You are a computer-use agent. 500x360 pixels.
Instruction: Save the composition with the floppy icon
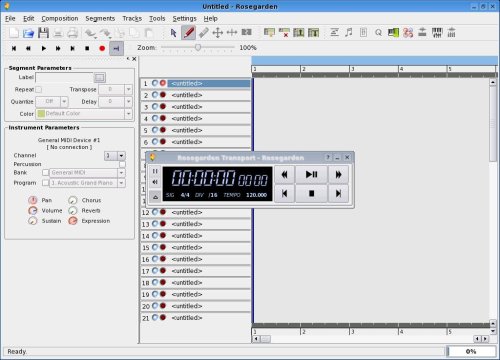(x=43, y=33)
